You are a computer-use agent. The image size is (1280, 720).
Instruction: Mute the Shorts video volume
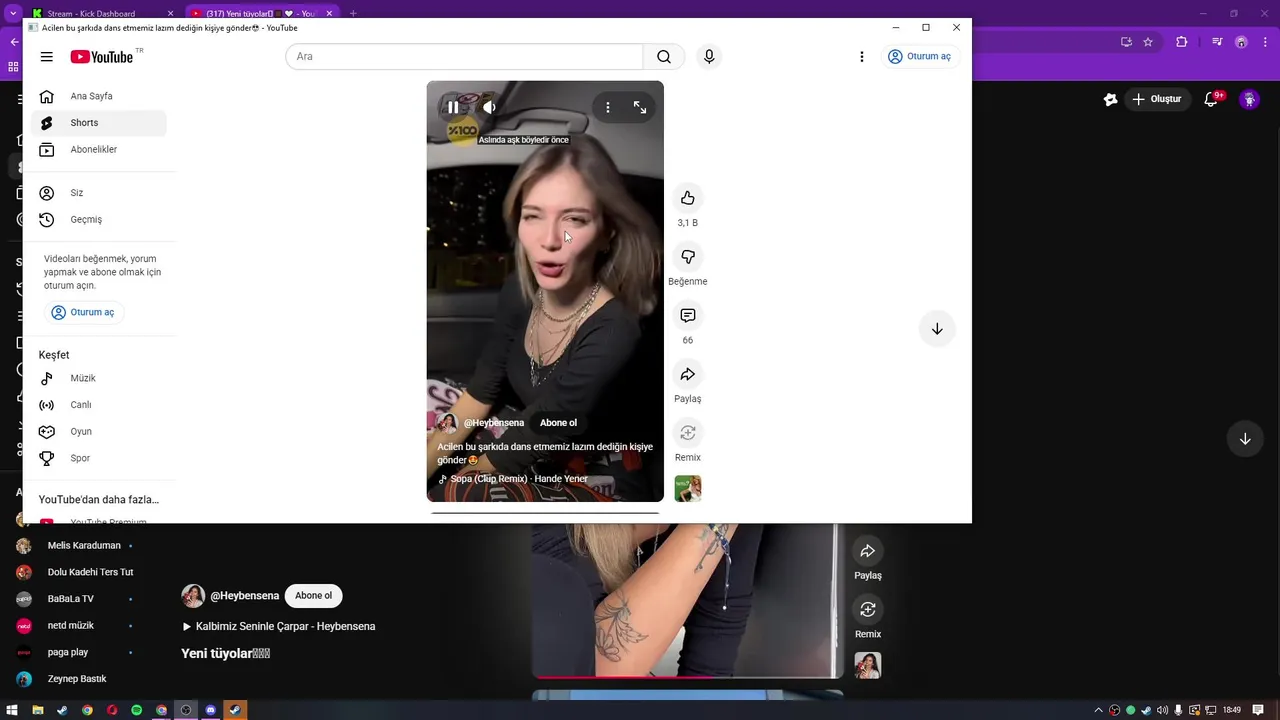(489, 107)
